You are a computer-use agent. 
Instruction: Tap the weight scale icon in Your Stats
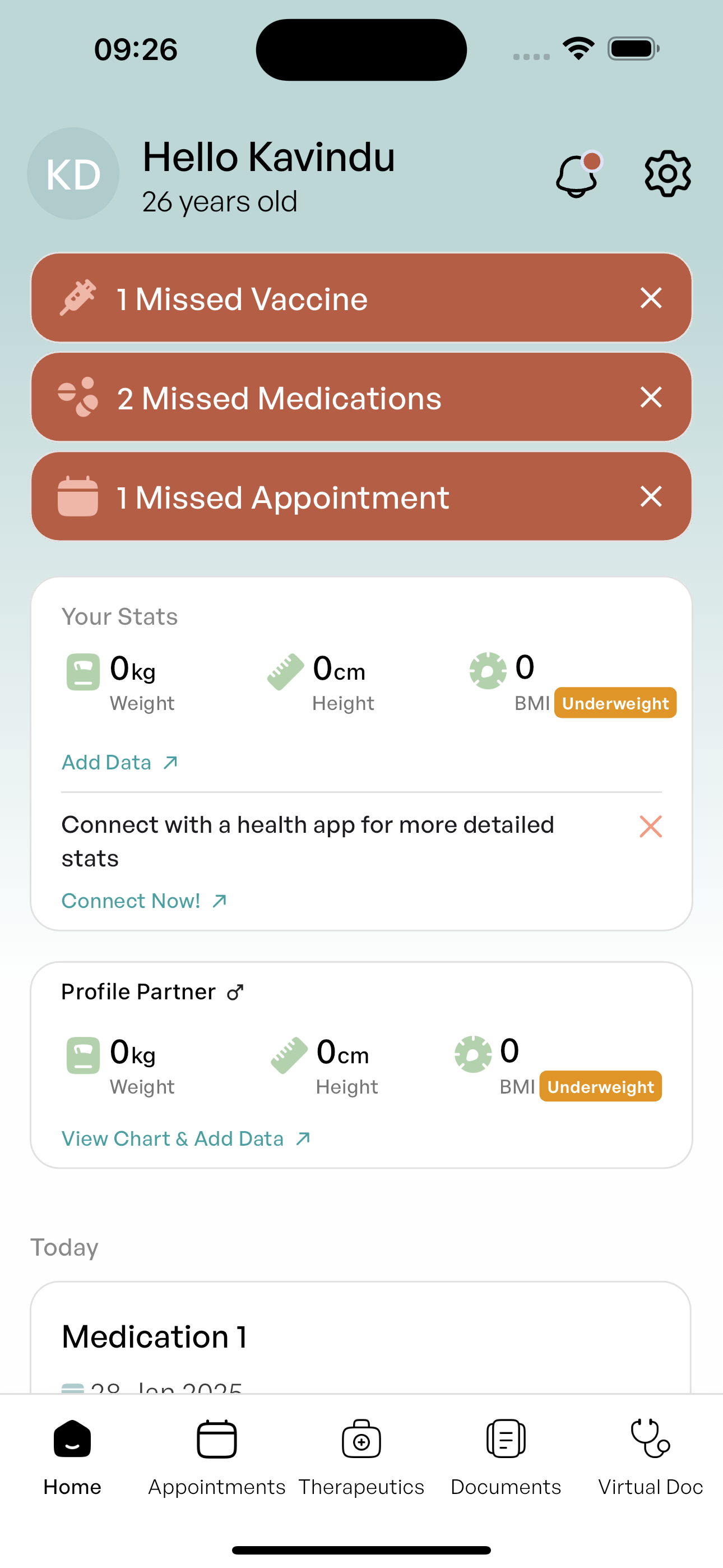[x=84, y=671]
